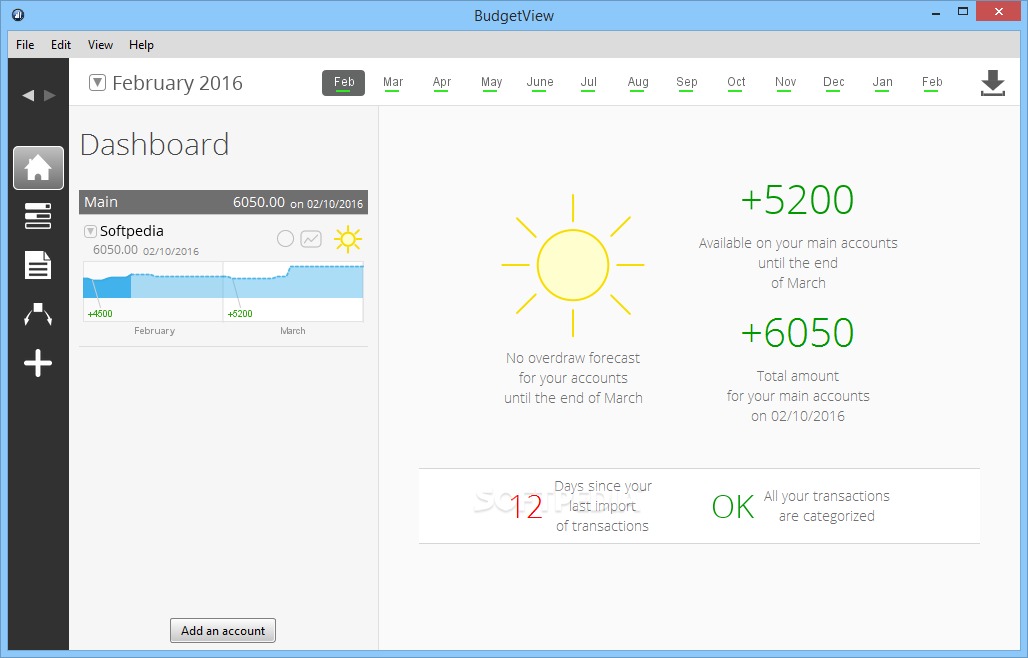Image resolution: width=1028 pixels, height=658 pixels.
Task: Click the +5200 label on March chart
Action: click(240, 314)
